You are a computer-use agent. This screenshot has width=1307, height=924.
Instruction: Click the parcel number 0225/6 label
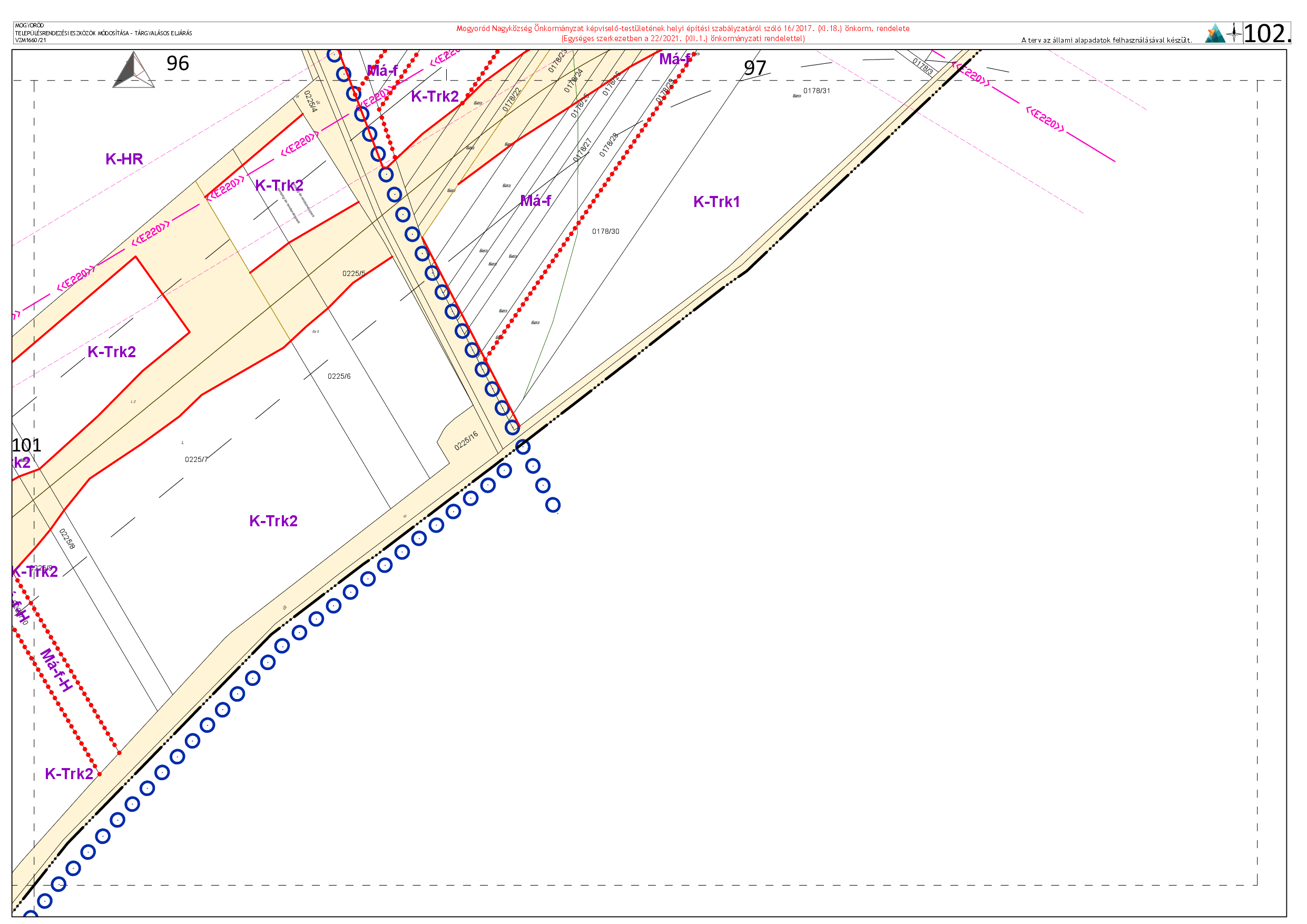(339, 376)
